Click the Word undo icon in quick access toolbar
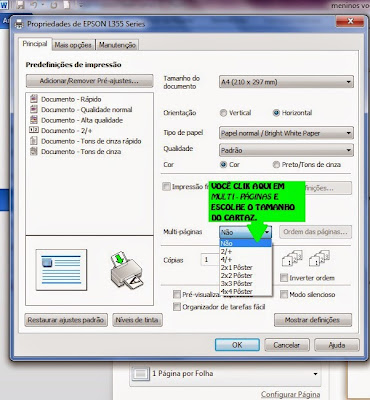The image size is (370, 400). 33,5
